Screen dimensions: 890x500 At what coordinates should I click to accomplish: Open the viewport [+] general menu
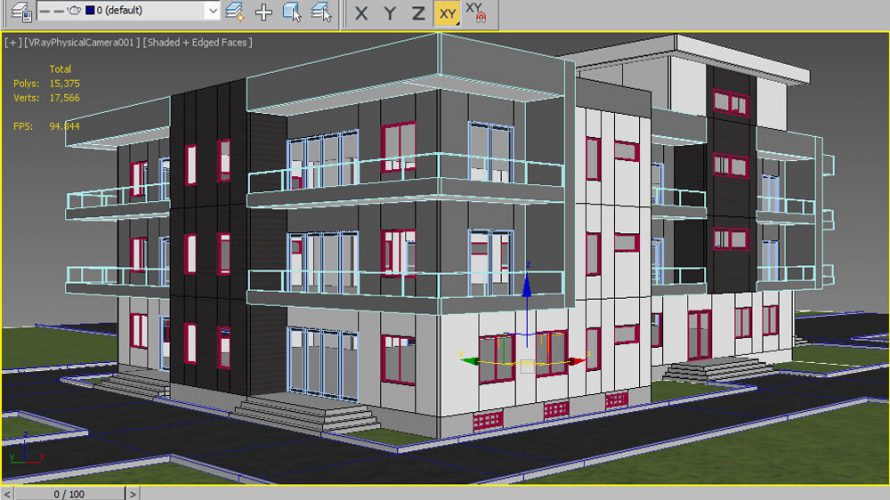click(x=13, y=42)
